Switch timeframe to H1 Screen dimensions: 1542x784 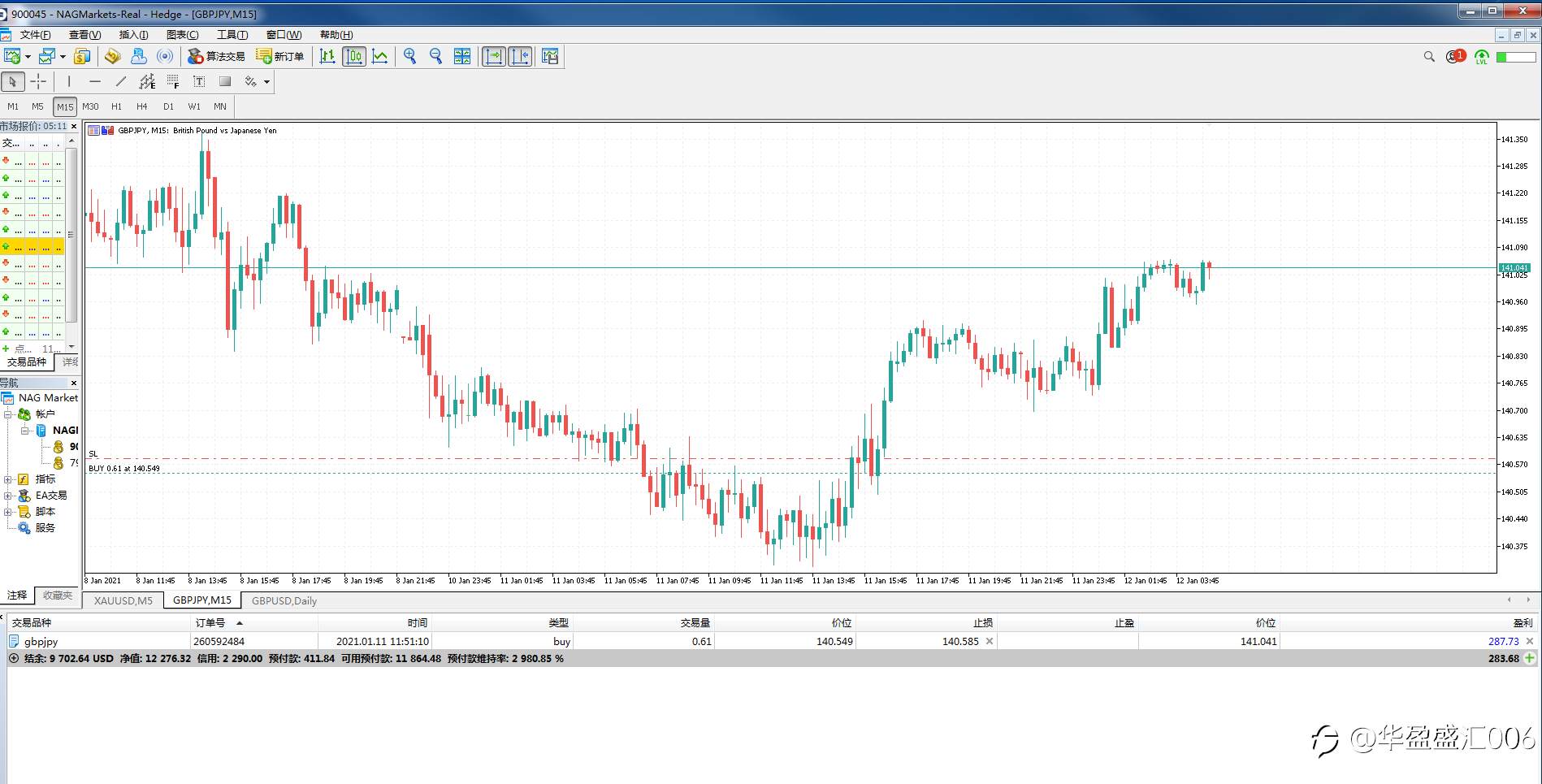(x=116, y=106)
